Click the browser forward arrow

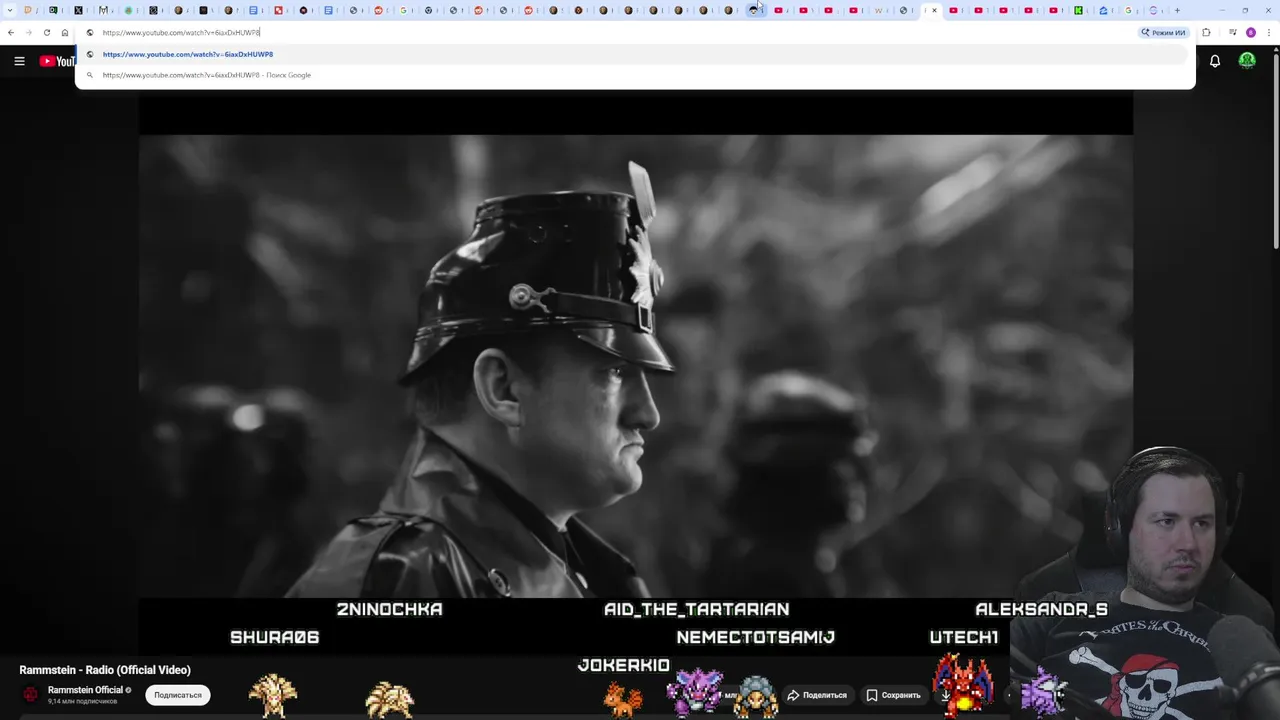click(28, 32)
